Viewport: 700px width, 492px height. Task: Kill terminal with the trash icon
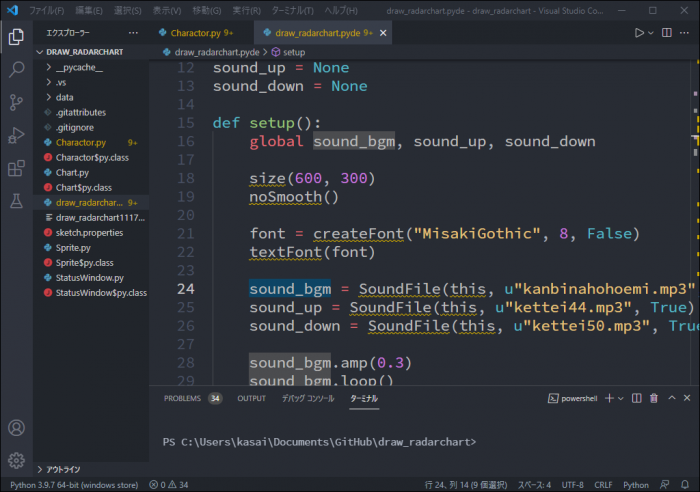pyautogui.click(x=653, y=398)
